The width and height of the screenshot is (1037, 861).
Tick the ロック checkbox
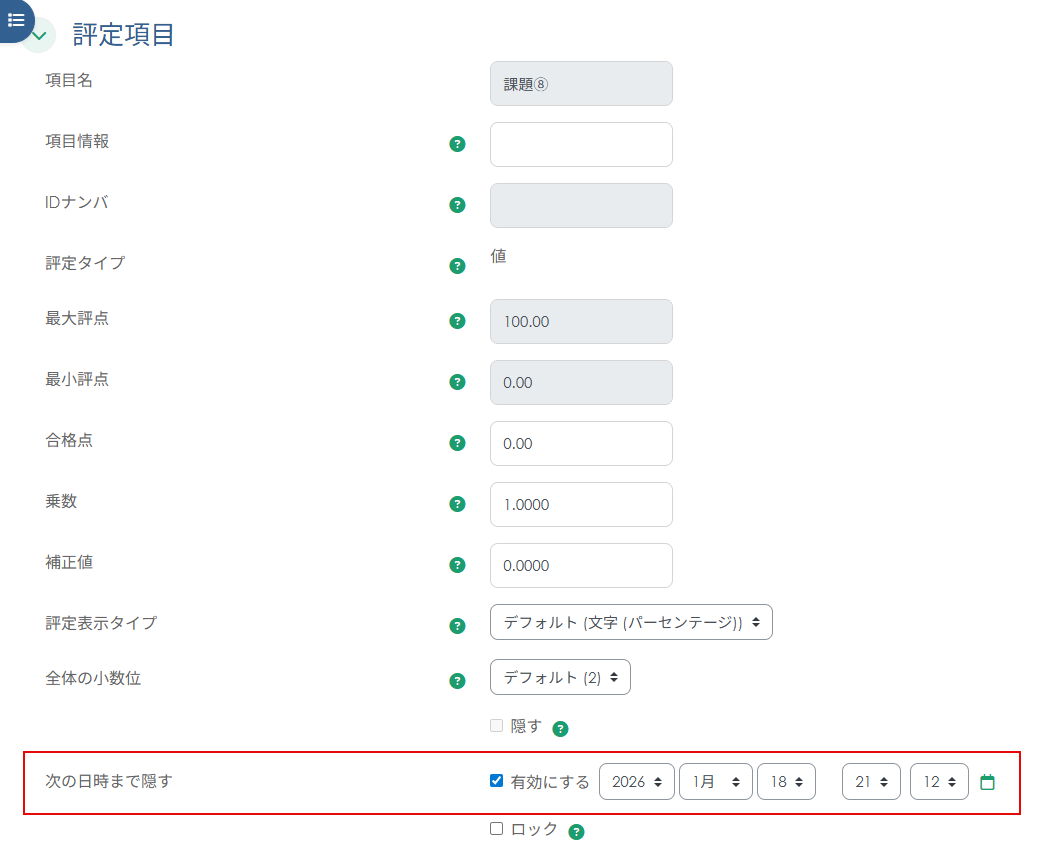point(497,829)
